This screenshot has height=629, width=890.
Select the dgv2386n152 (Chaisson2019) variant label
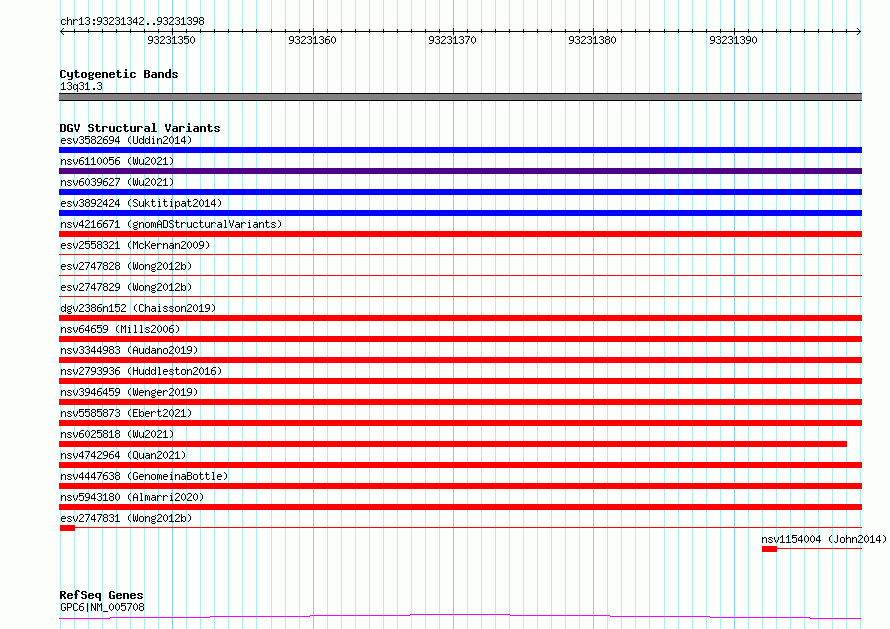(x=137, y=308)
